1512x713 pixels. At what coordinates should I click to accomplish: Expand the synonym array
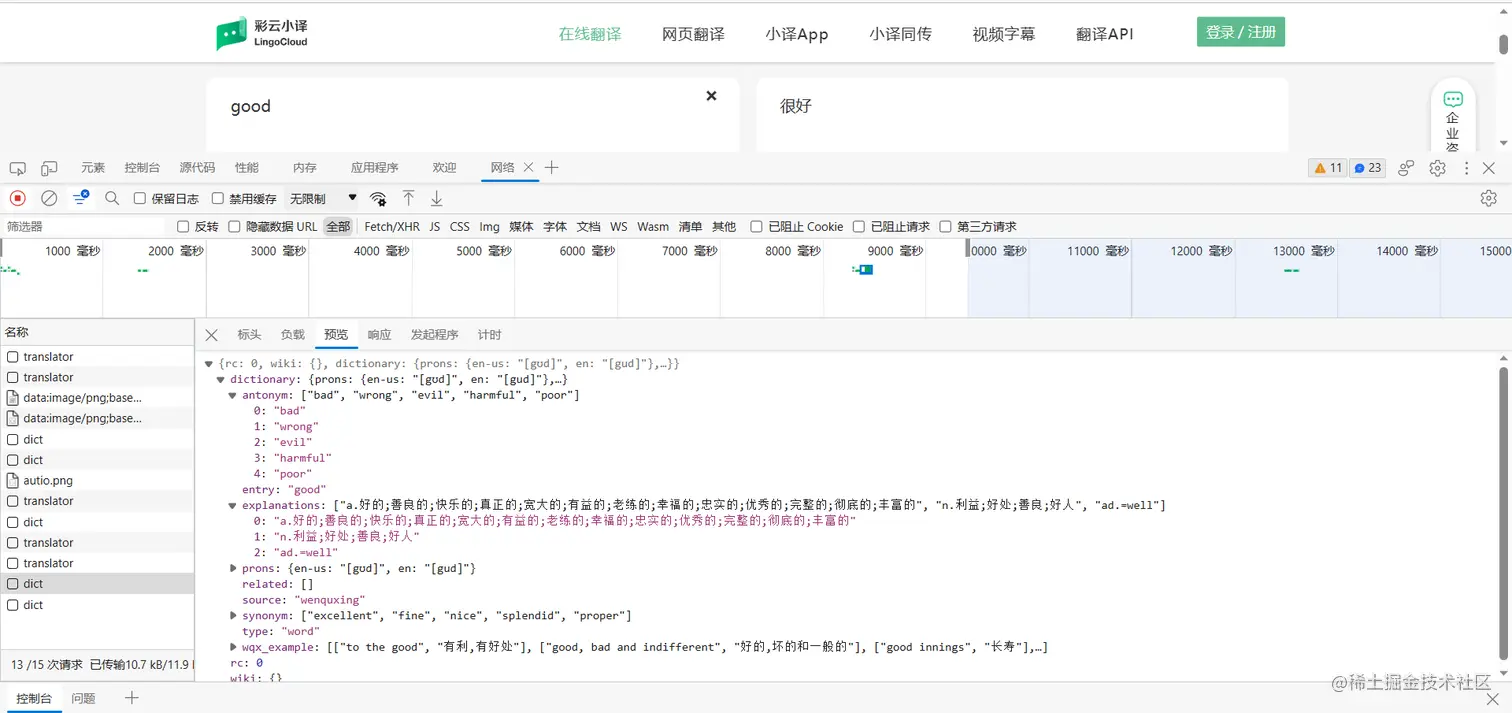click(x=233, y=616)
